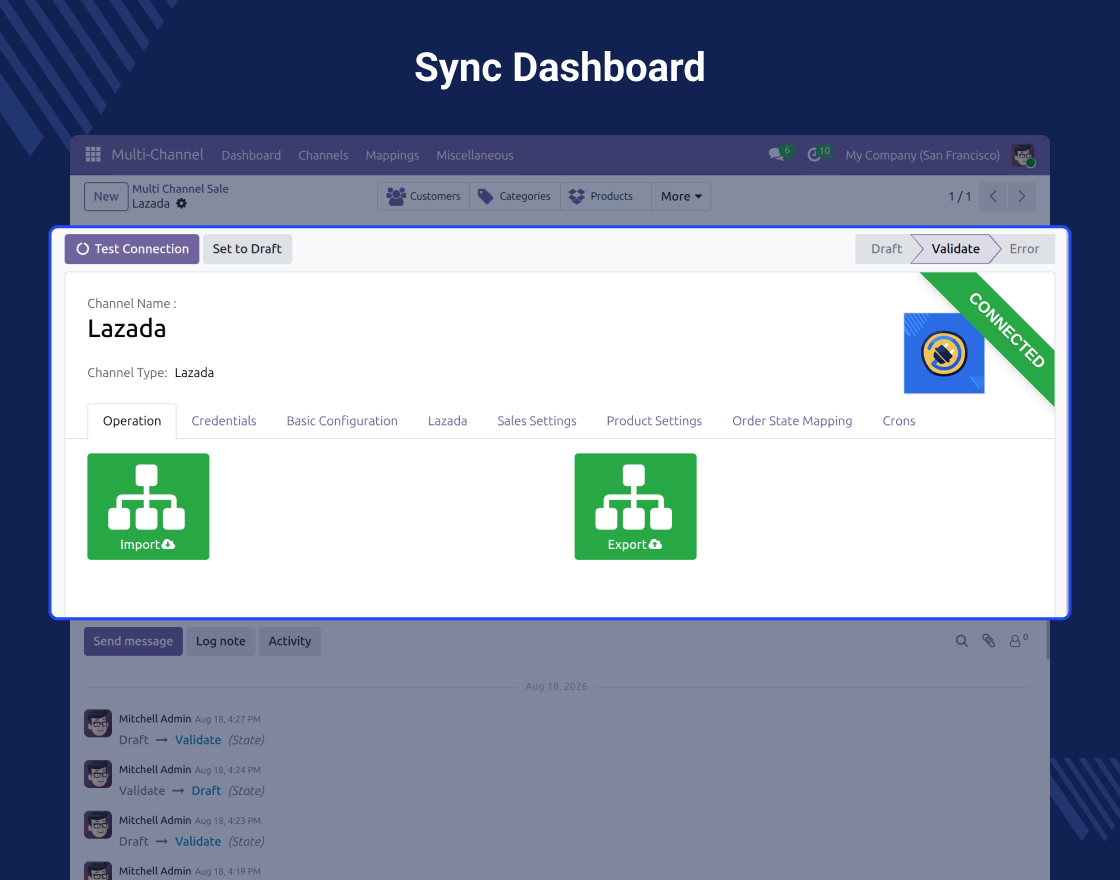This screenshot has width=1120, height=880.
Task: Click Send message button
Action: coord(133,641)
